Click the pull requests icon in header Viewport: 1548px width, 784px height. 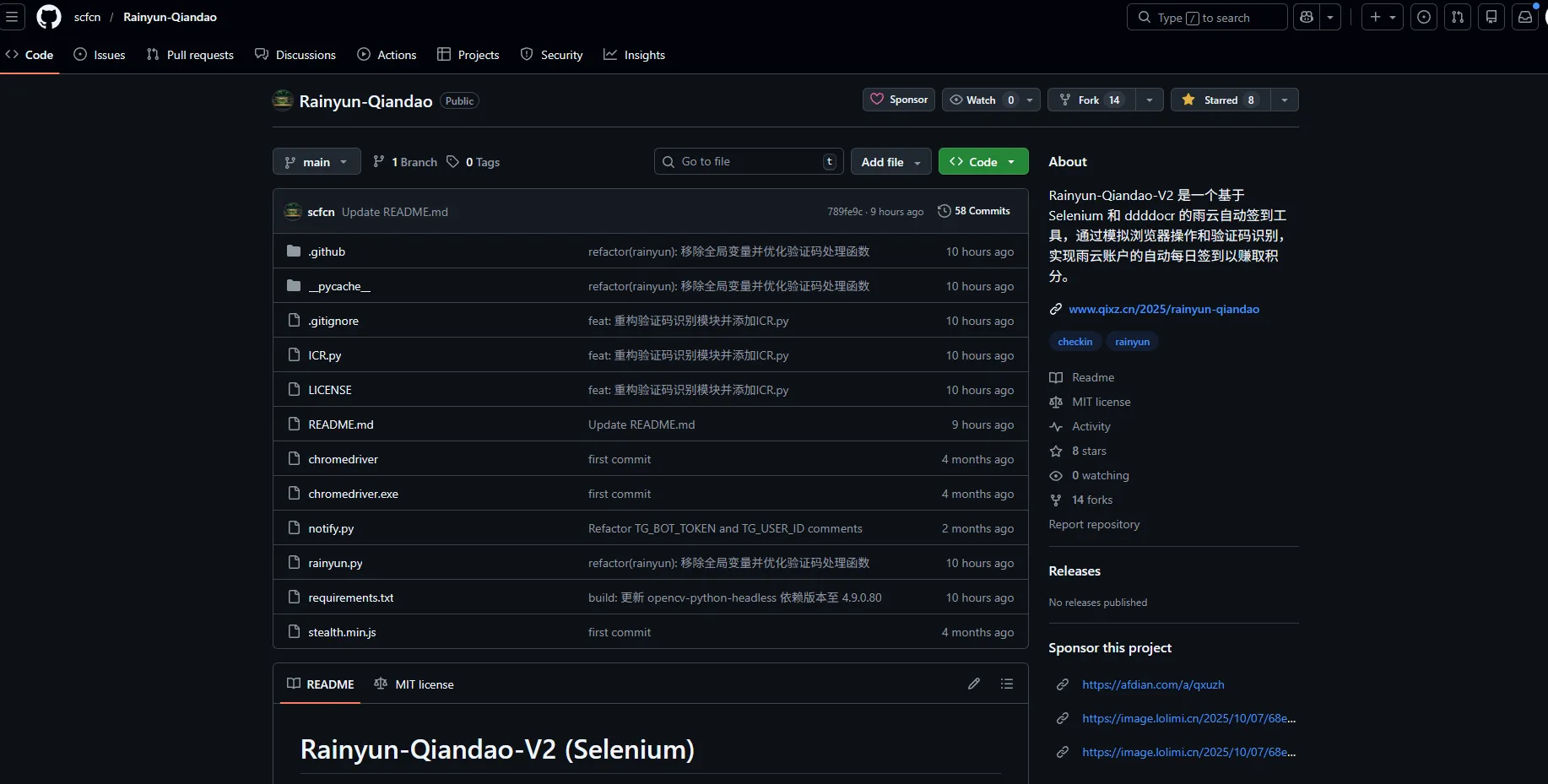1458,17
